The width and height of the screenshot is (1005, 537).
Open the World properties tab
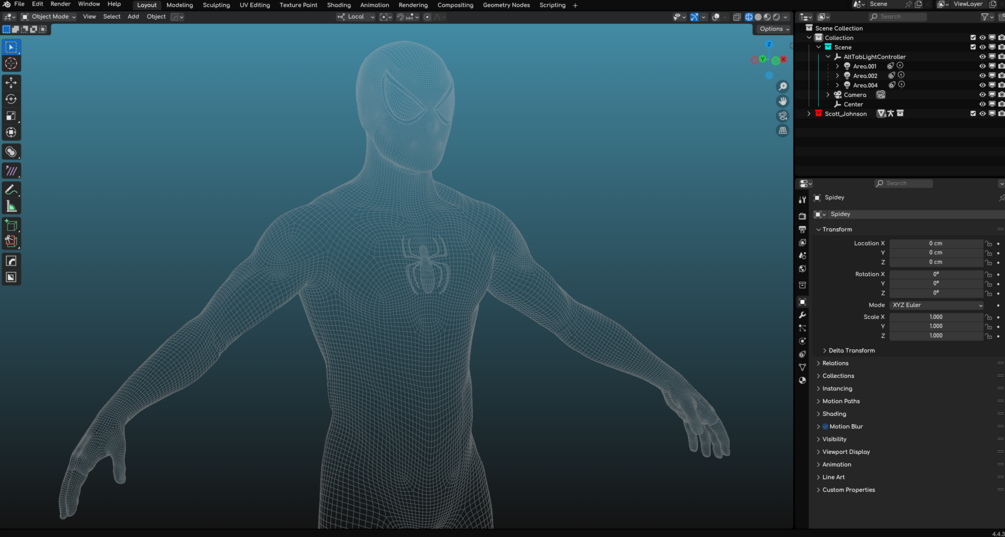click(x=802, y=269)
